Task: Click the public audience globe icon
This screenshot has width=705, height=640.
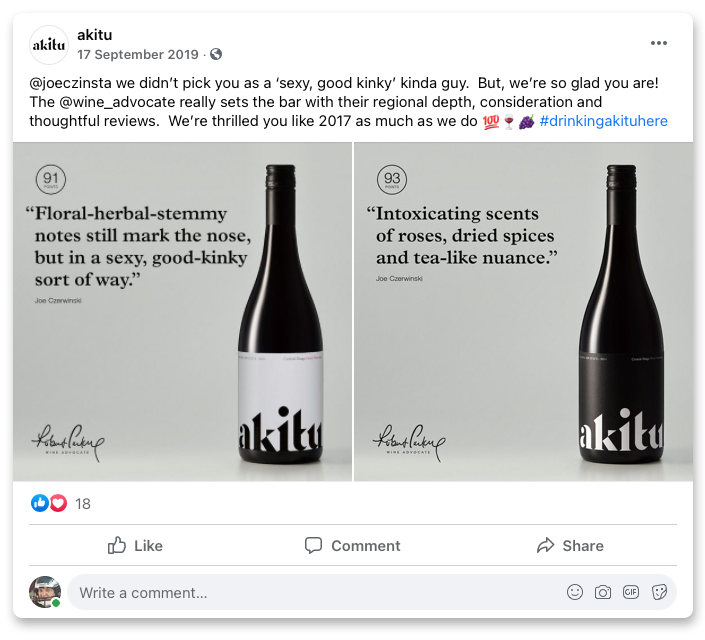Action: click(216, 54)
